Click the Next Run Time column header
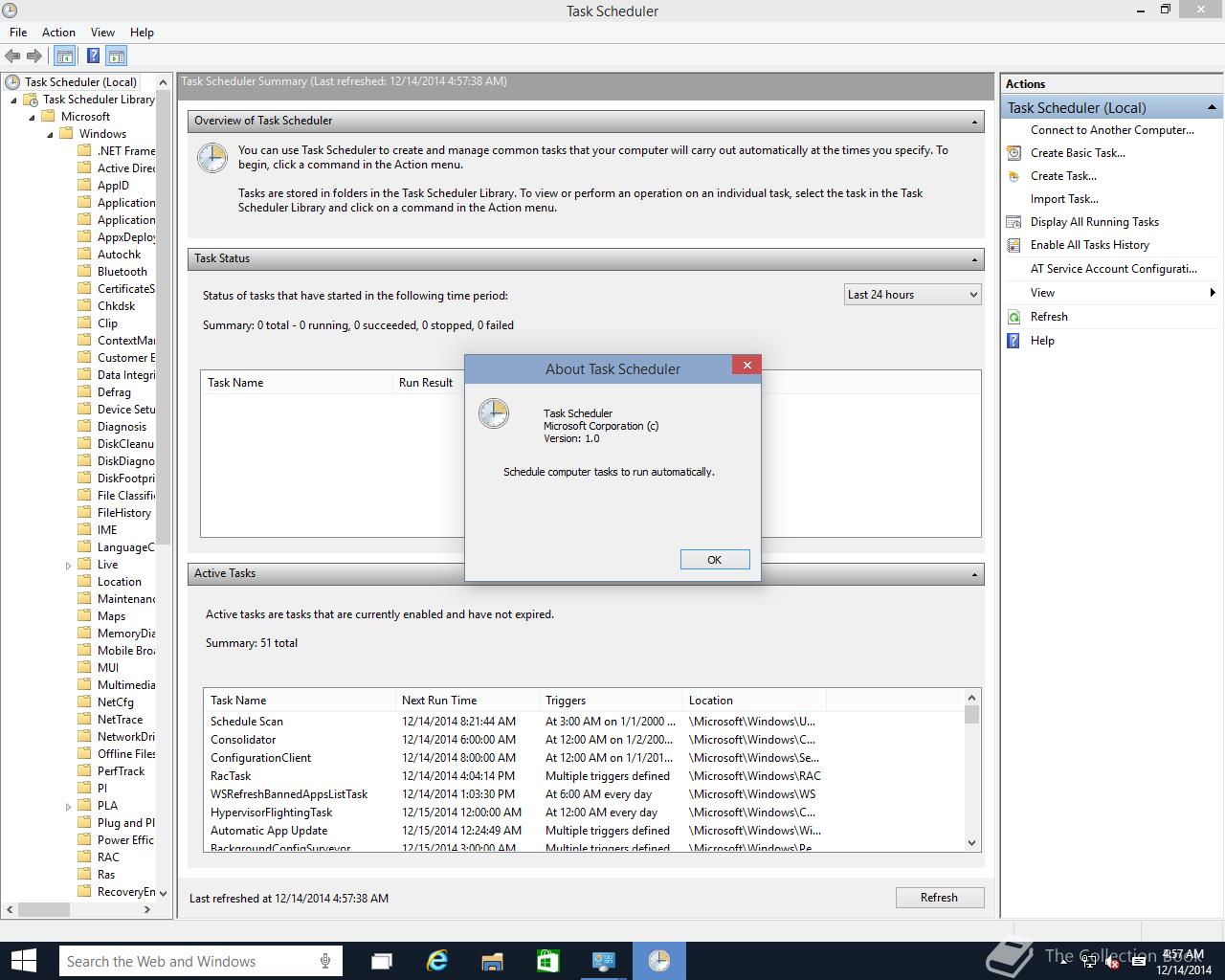Screen dimensions: 1225x980 [467, 701]
